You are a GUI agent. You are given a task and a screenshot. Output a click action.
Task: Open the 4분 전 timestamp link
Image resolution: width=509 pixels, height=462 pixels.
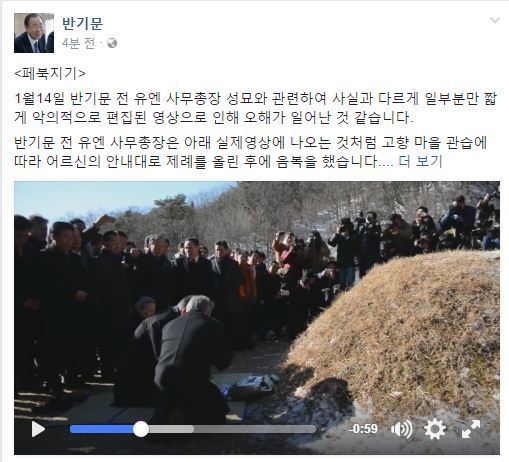[78, 43]
